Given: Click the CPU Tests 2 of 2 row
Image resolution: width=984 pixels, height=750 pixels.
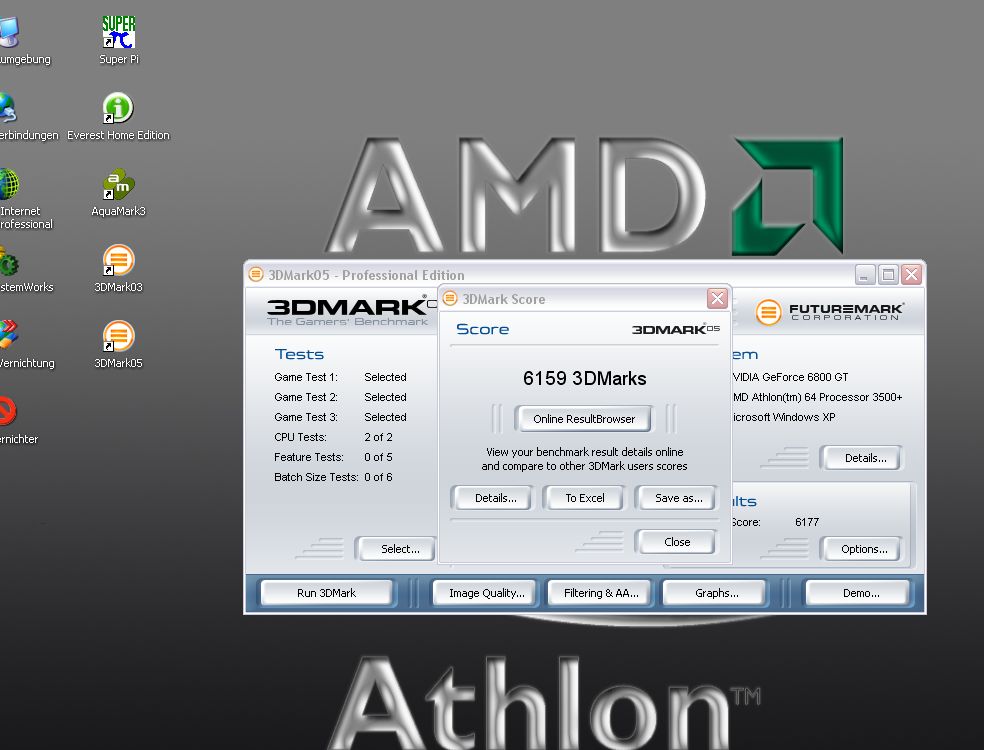Looking at the screenshot, I should 333,437.
